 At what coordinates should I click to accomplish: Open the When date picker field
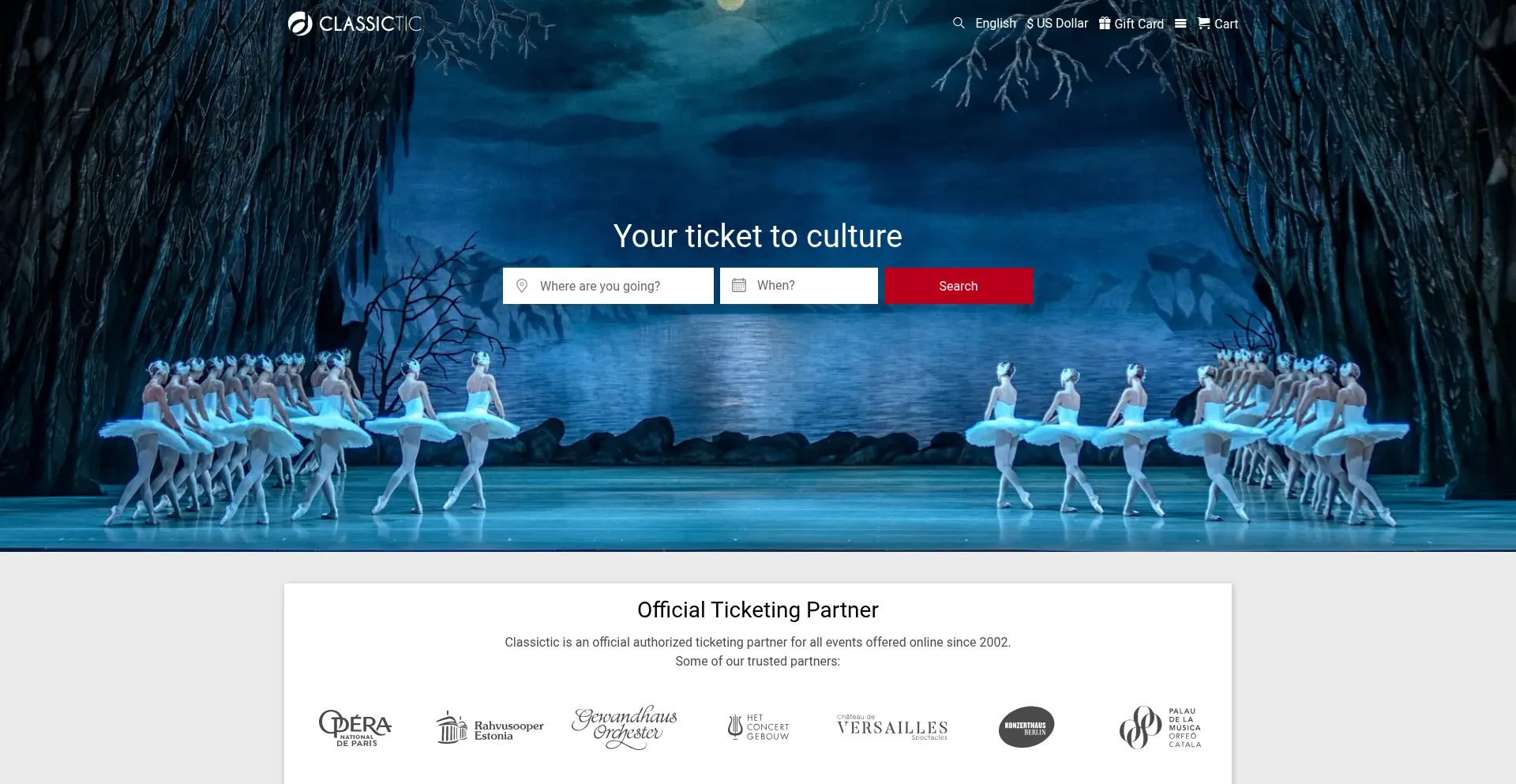[799, 286]
